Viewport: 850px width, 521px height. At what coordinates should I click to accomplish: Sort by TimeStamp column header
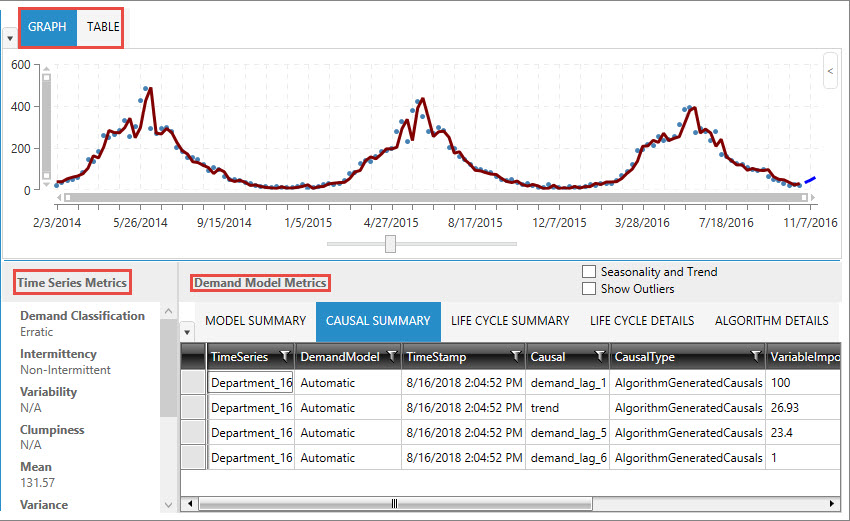tap(436, 357)
